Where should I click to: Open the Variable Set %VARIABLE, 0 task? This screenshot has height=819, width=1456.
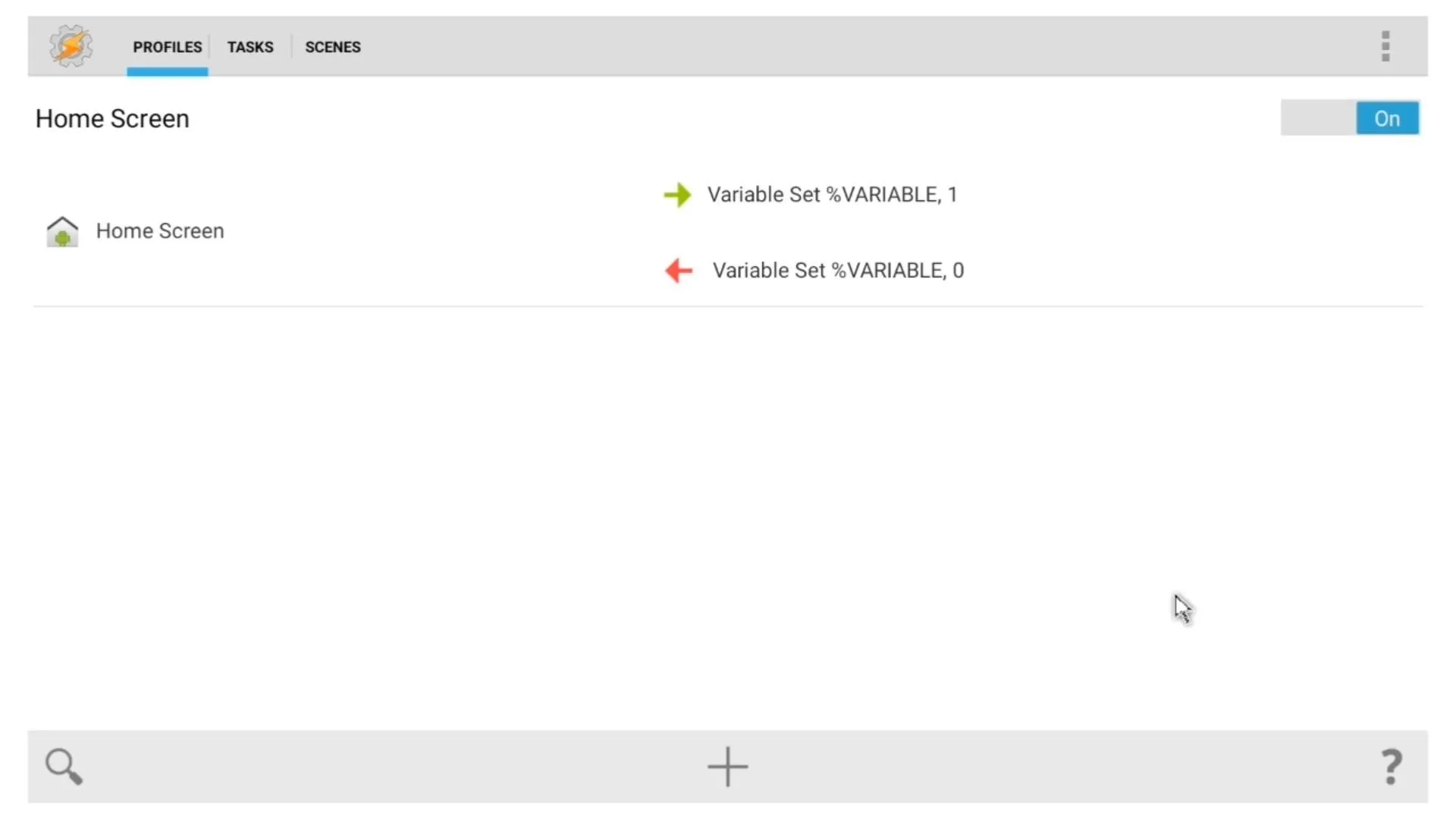click(838, 271)
